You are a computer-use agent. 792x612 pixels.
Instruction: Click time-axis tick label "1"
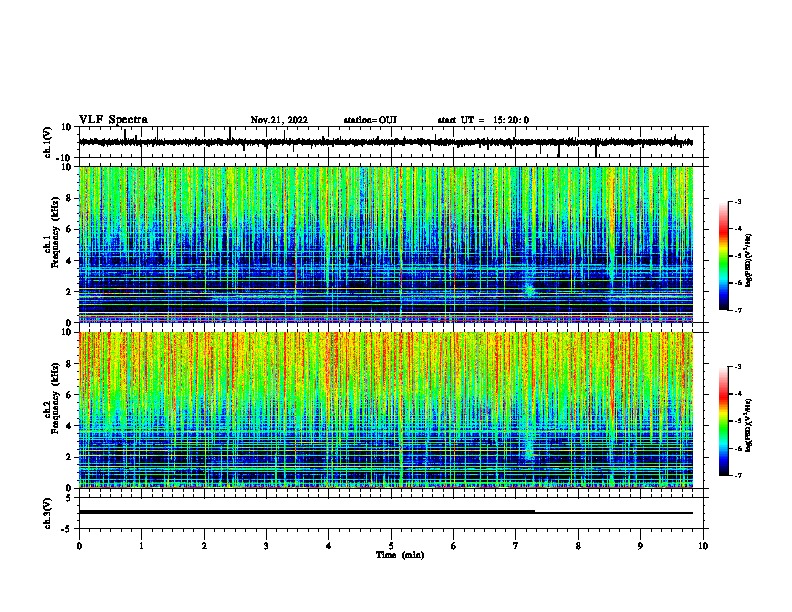coord(141,546)
